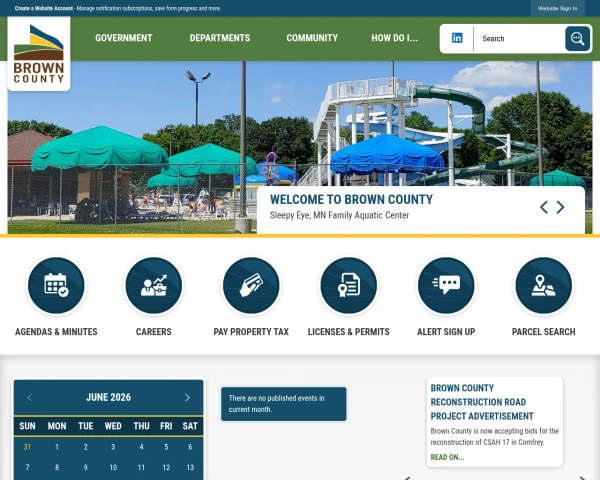Open the Parcel Search map pin icon
The height and width of the screenshot is (480, 600).
[544, 286]
